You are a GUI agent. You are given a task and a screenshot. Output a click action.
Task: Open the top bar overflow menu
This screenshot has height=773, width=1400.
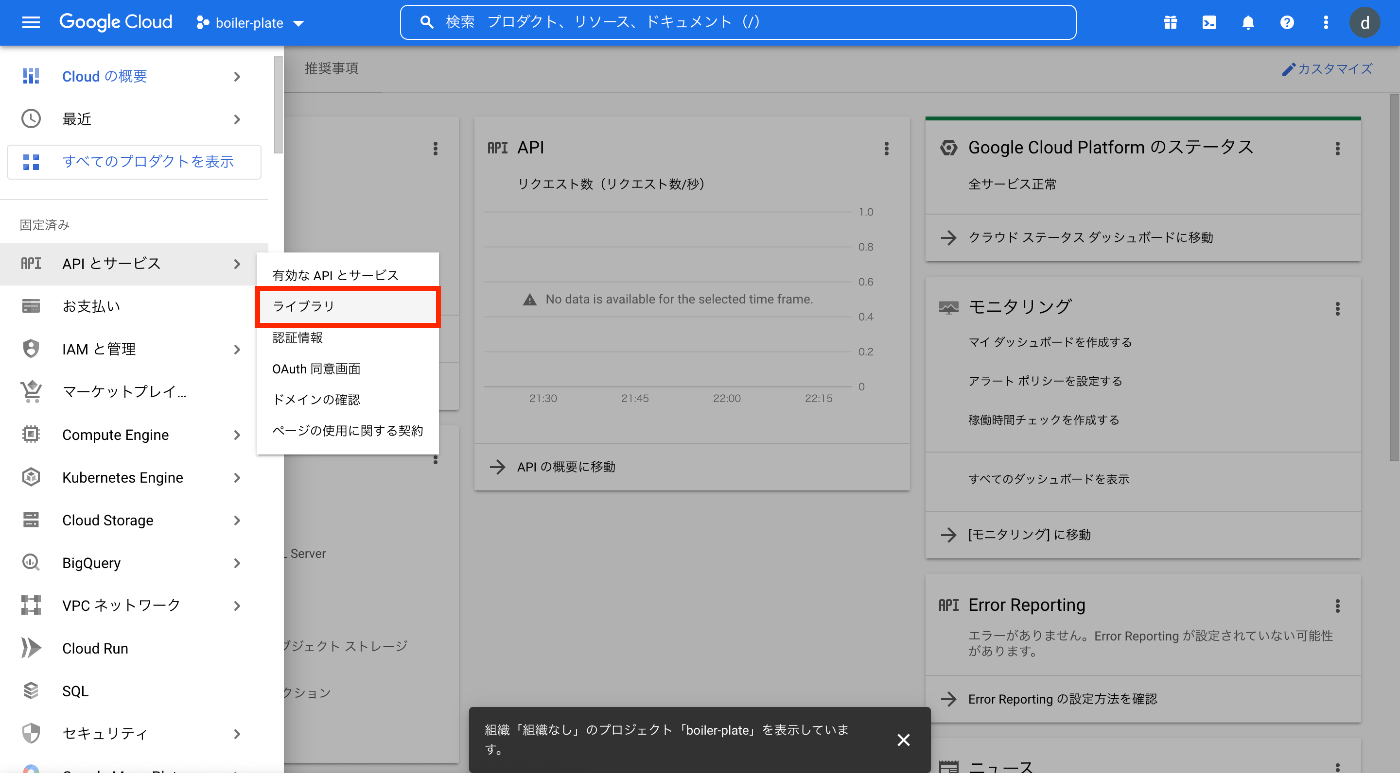click(1325, 22)
